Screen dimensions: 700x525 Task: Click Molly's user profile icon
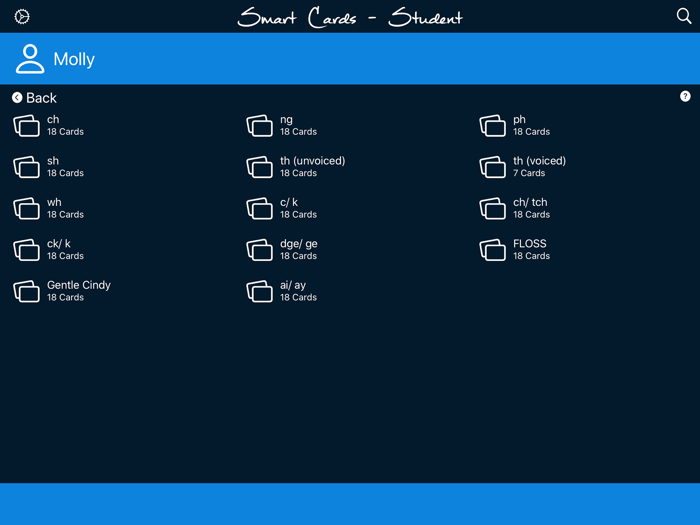30,58
